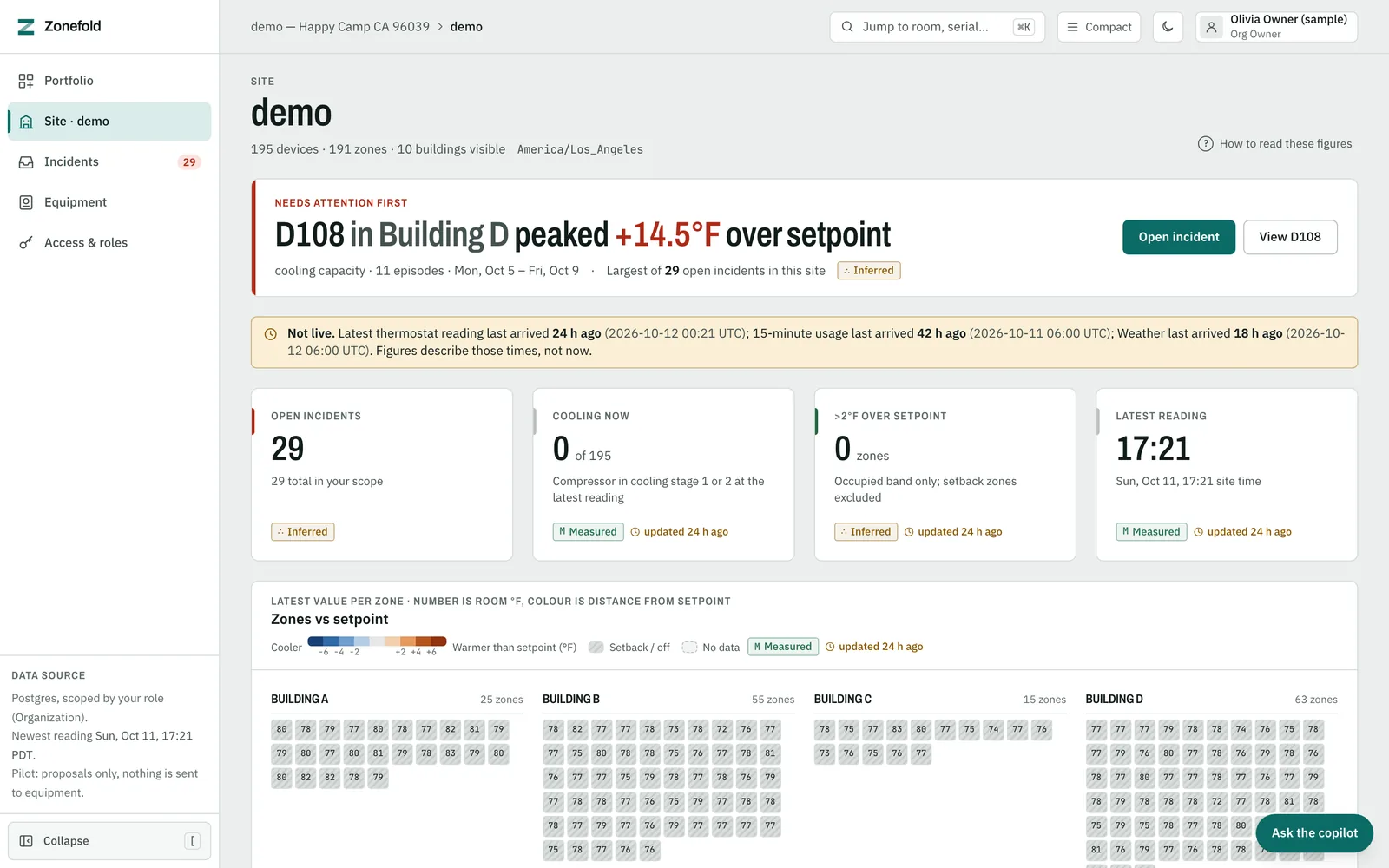Image resolution: width=1389 pixels, height=868 pixels.
Task: Click the No data legend swatch
Action: tap(689, 648)
